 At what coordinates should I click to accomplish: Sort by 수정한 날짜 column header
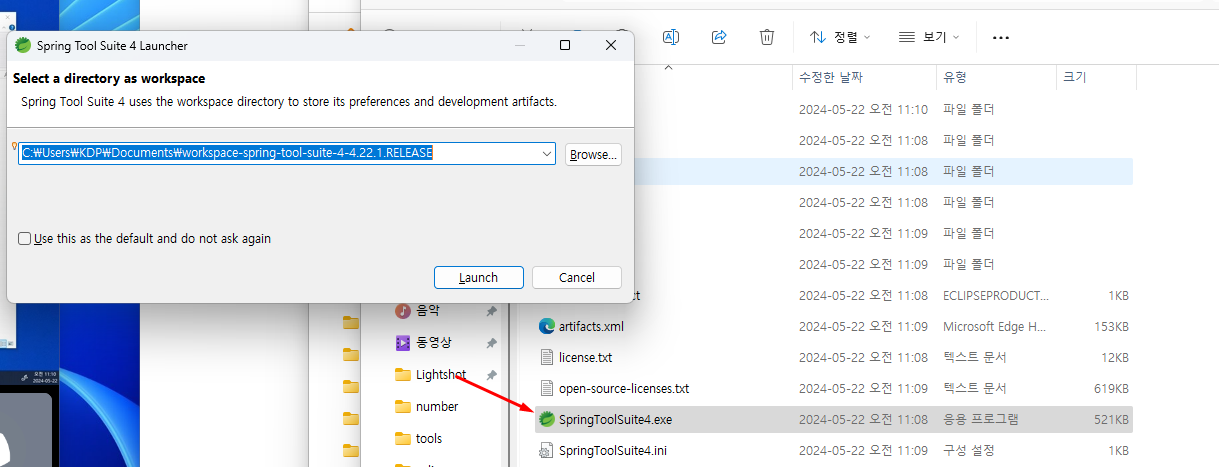click(x=830, y=77)
